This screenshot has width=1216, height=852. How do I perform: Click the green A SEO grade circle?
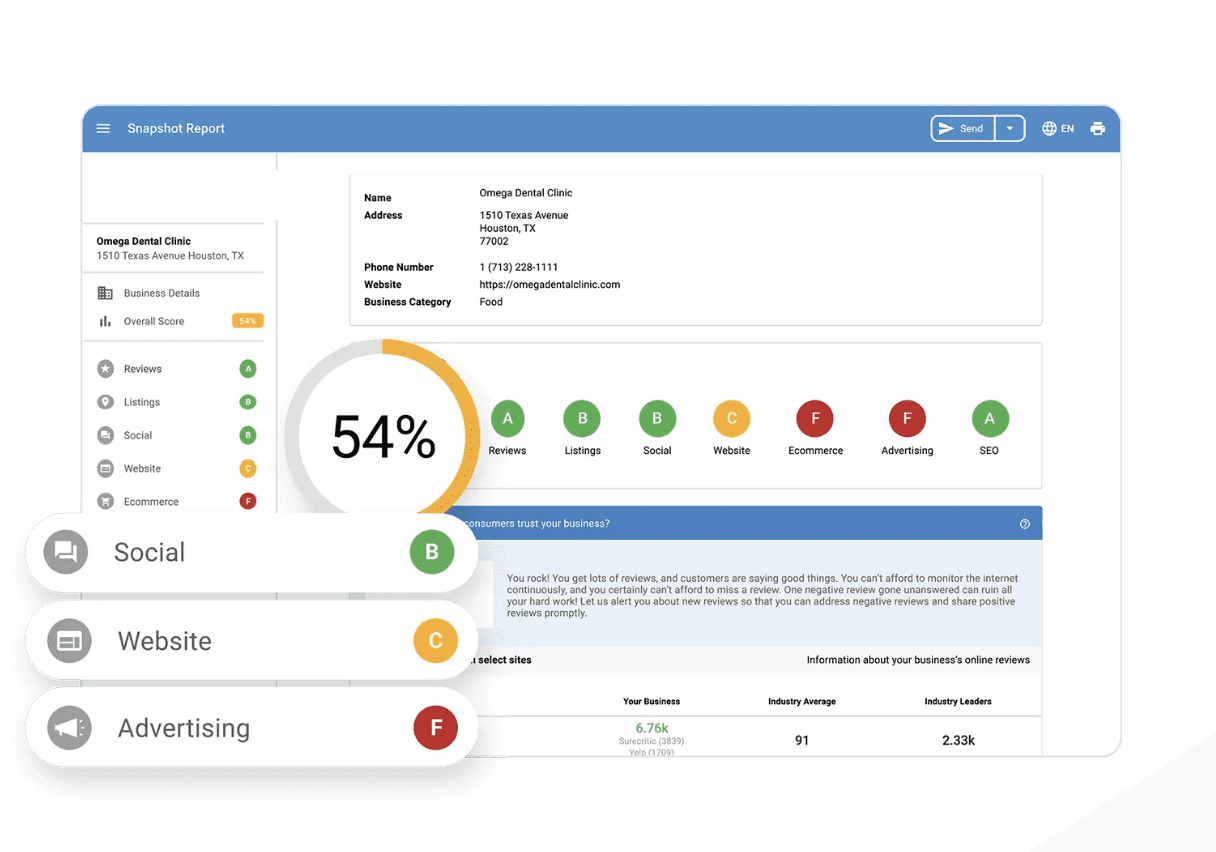989,419
